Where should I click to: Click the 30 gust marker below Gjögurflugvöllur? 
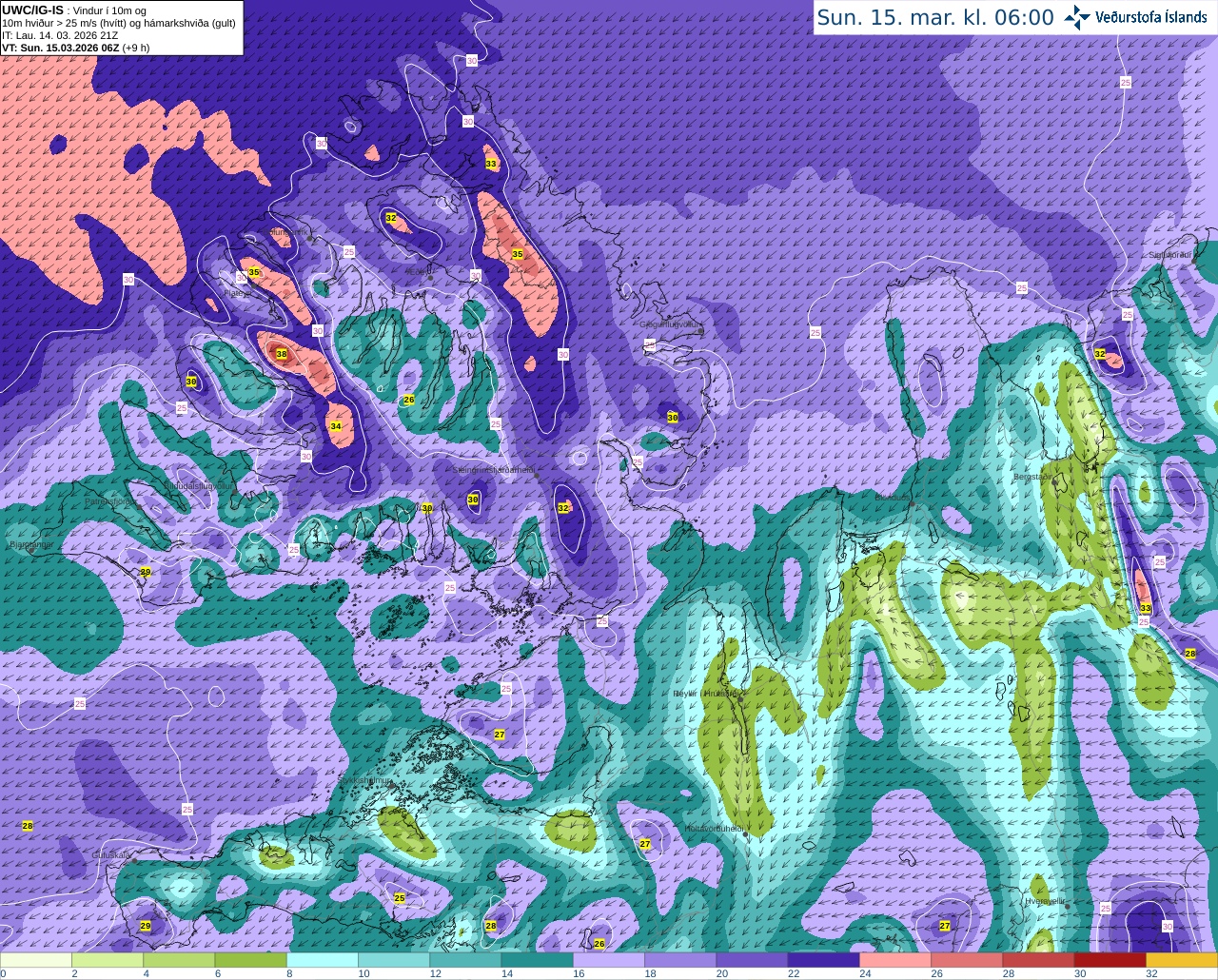coord(673,418)
